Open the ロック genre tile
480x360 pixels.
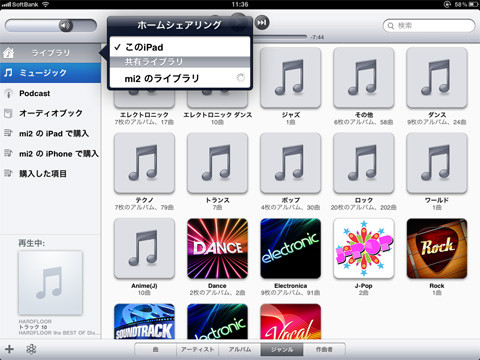[364, 163]
